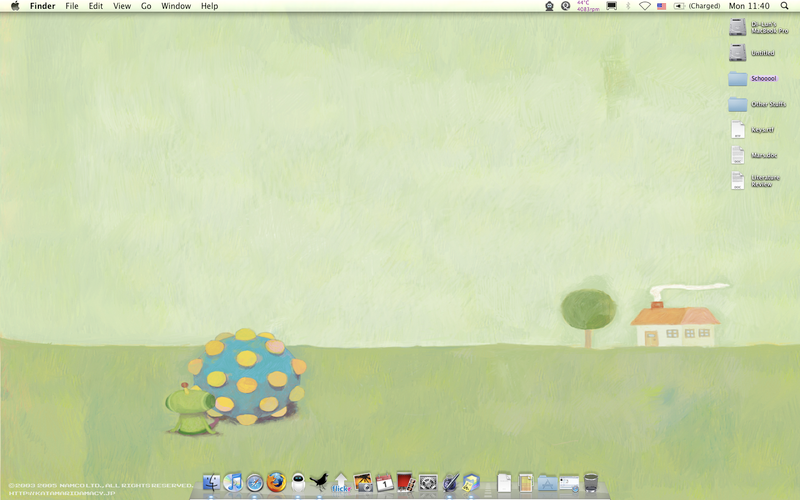Launch iPhoto from the dock

(x=363, y=482)
